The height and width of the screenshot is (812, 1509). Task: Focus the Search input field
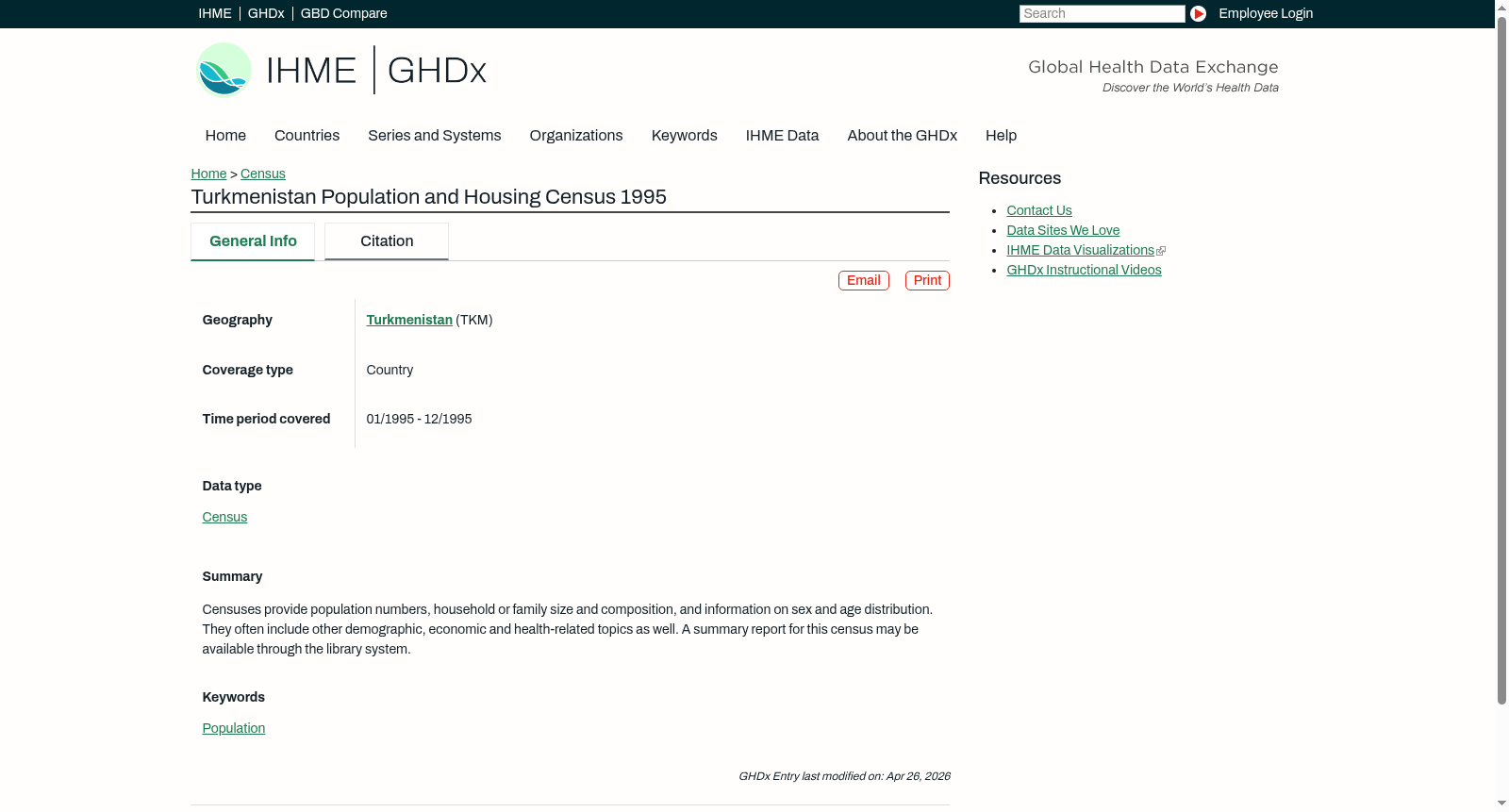point(1102,13)
